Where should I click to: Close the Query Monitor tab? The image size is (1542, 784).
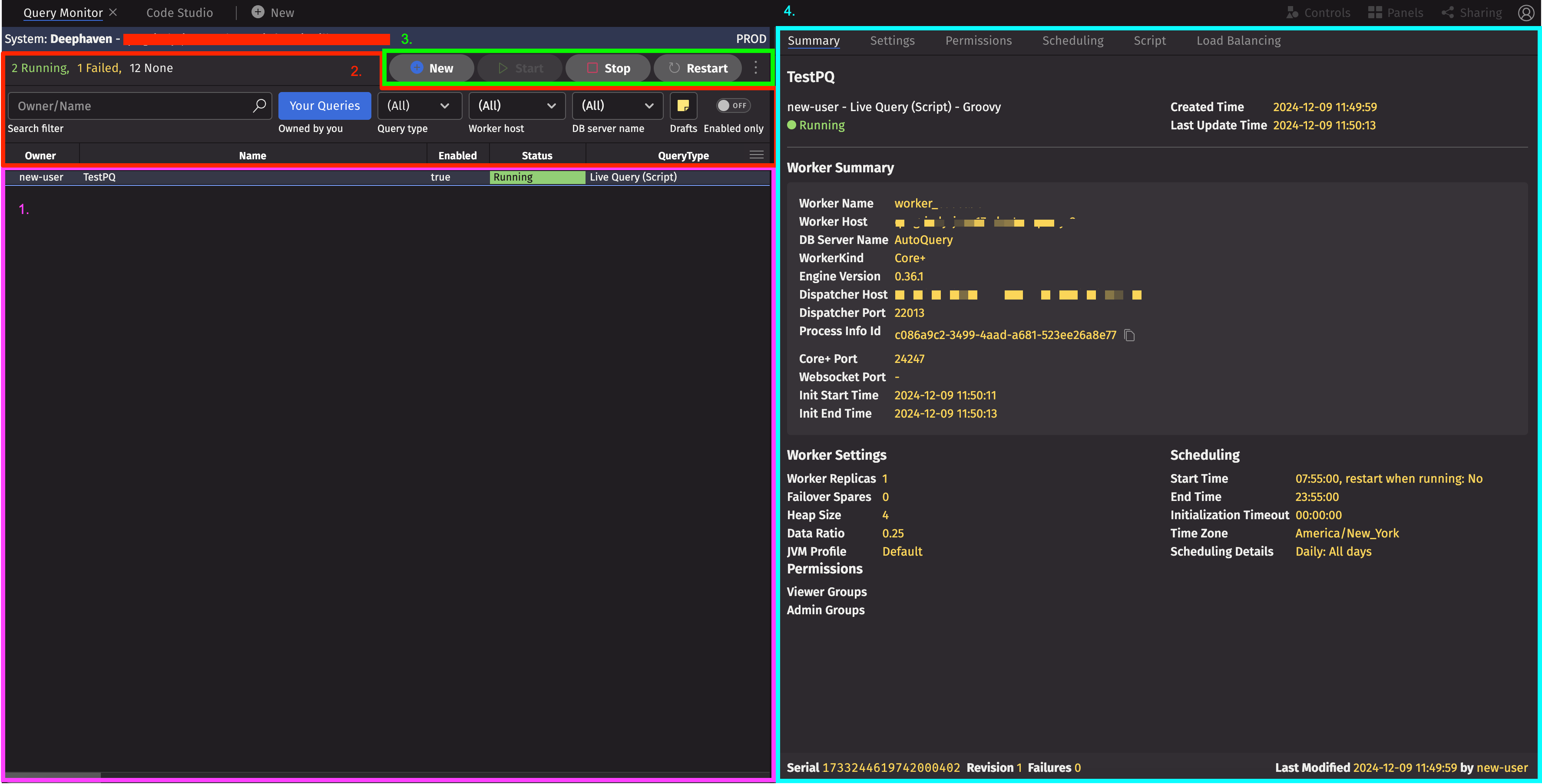(x=113, y=13)
